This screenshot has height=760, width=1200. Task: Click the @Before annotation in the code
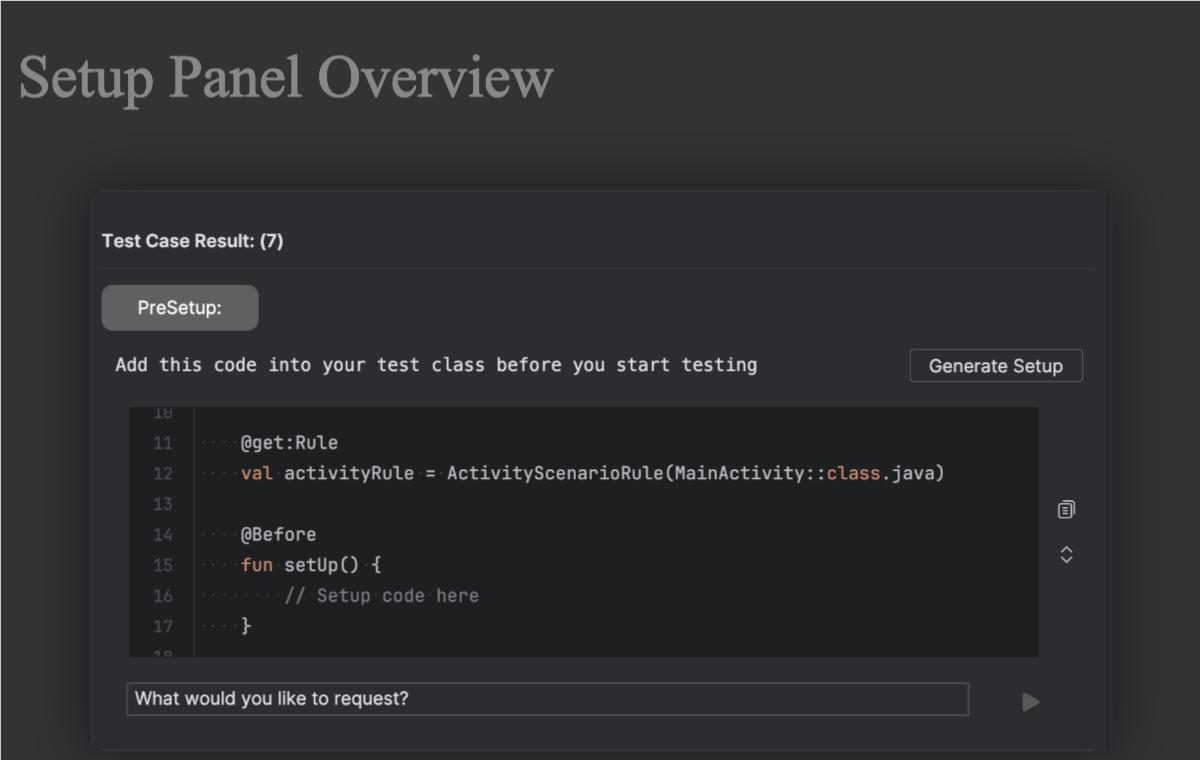coord(278,535)
